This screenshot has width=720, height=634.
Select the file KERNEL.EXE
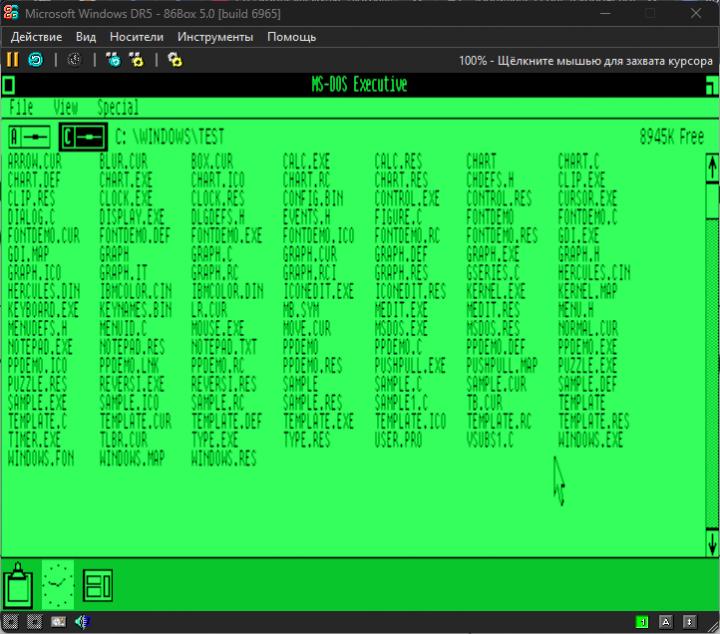pos(496,291)
